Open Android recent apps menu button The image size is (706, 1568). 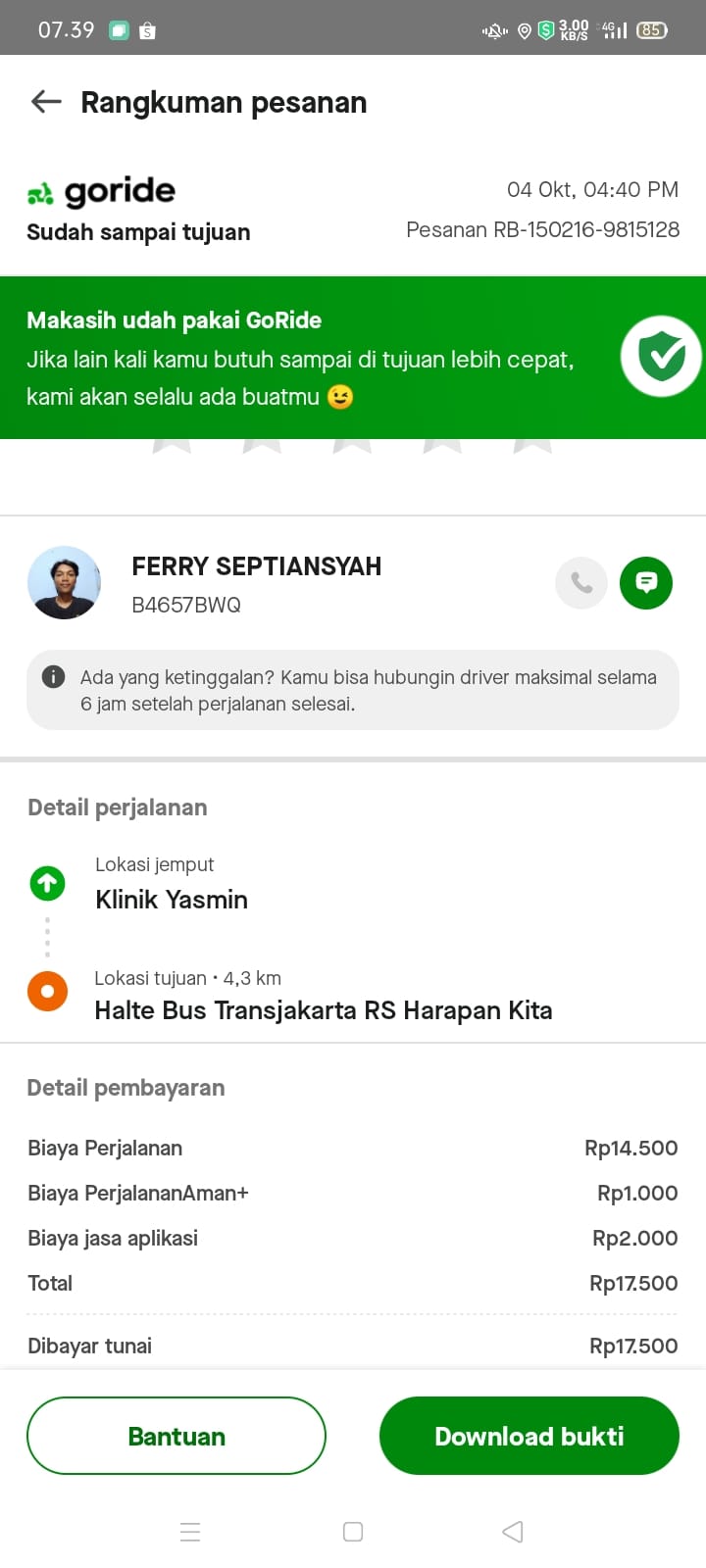[190, 1532]
